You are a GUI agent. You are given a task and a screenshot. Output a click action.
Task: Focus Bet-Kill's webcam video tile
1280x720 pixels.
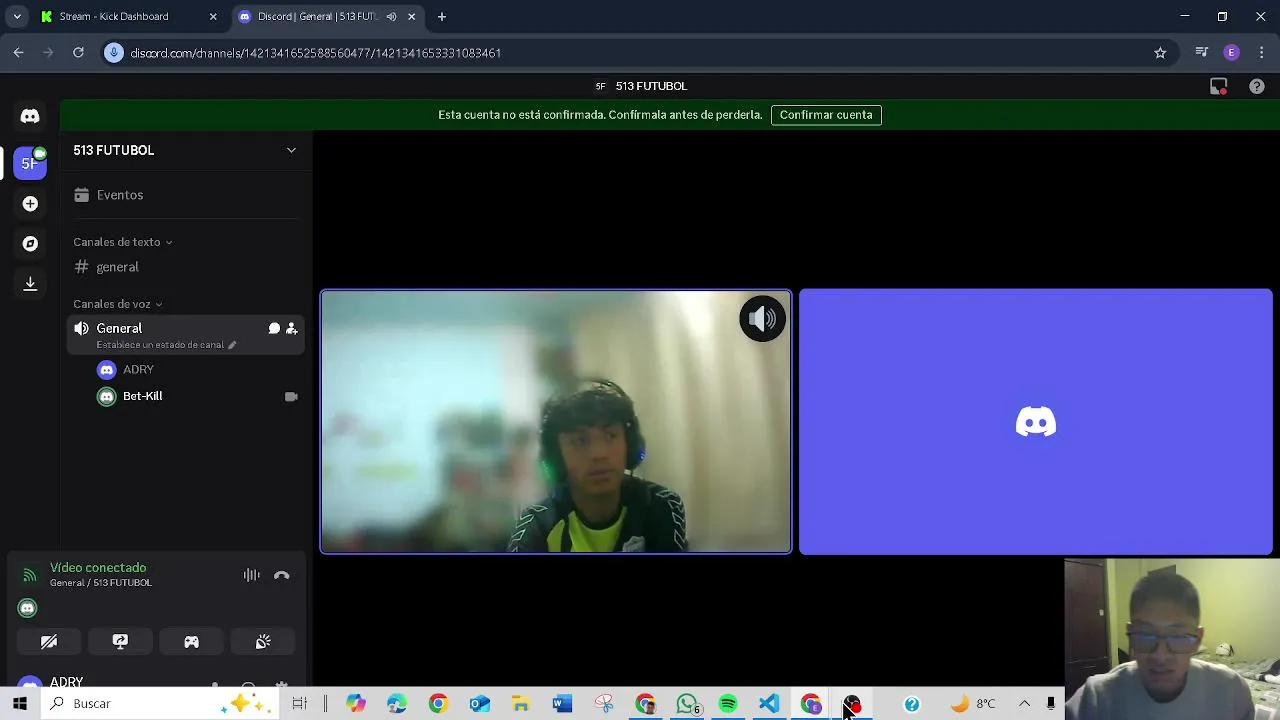coord(556,421)
